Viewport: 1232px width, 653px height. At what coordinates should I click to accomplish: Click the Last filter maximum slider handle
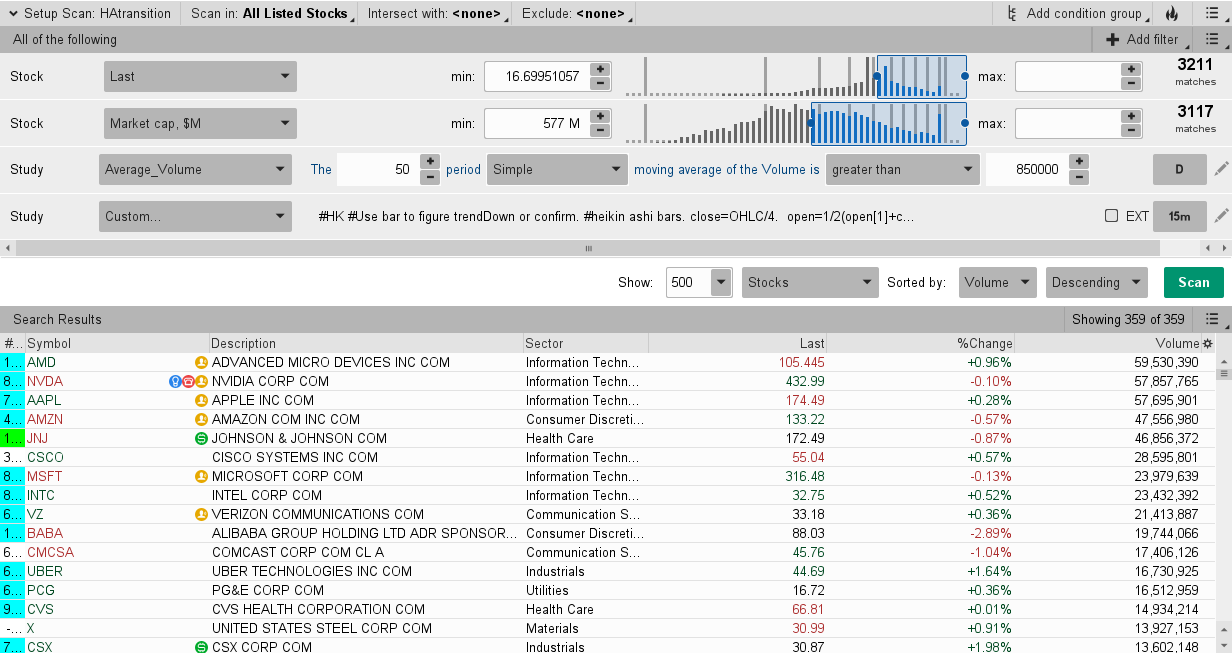coord(964,76)
